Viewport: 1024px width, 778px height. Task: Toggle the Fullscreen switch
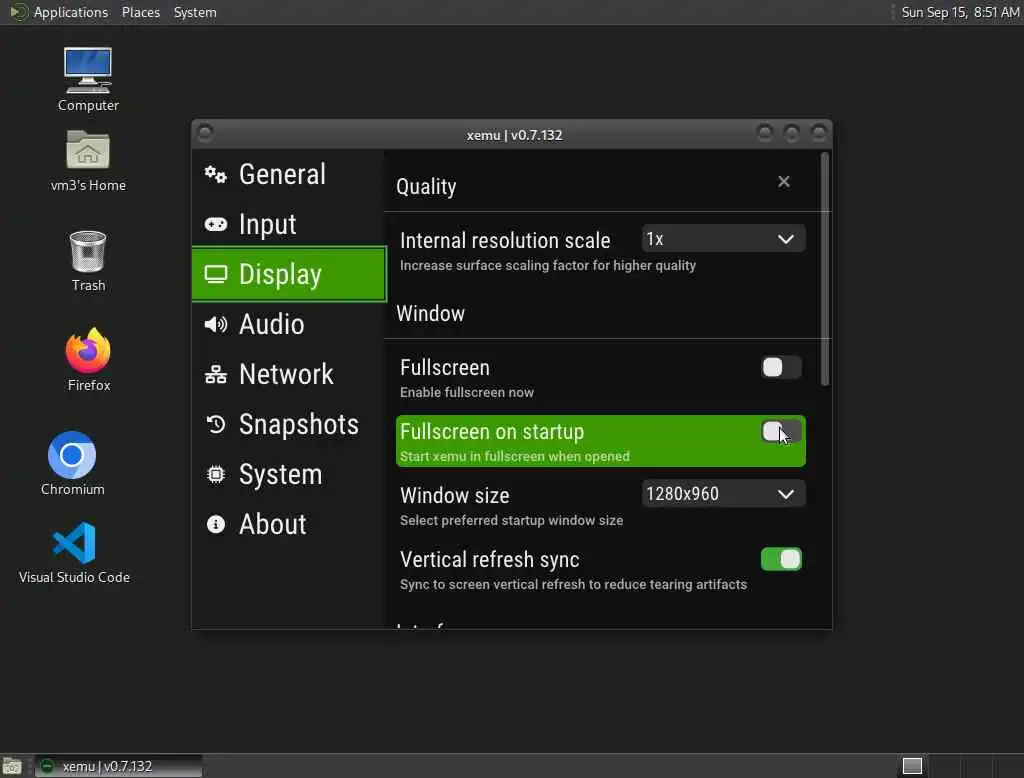coord(781,367)
